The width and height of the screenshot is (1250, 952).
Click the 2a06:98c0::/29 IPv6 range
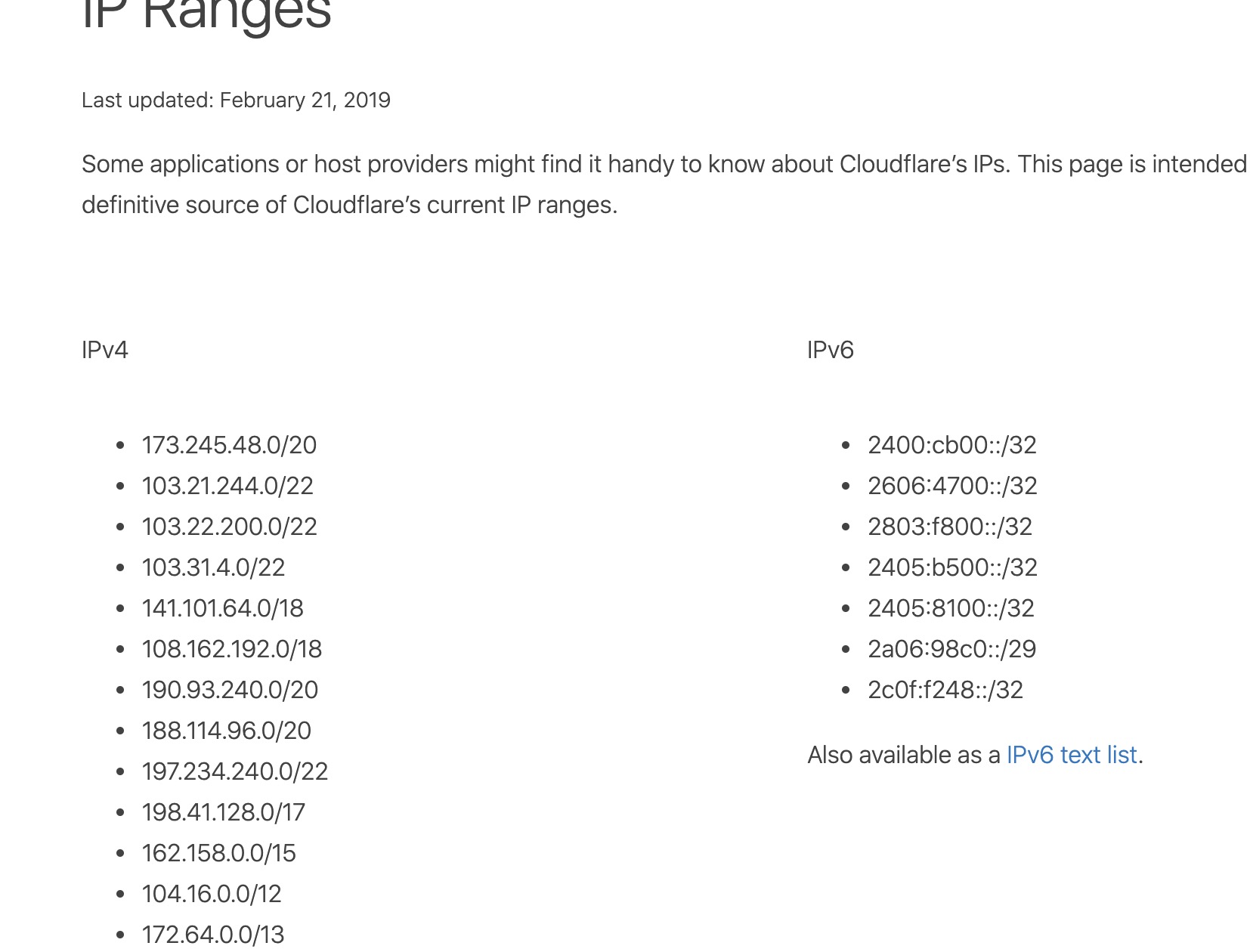951,649
